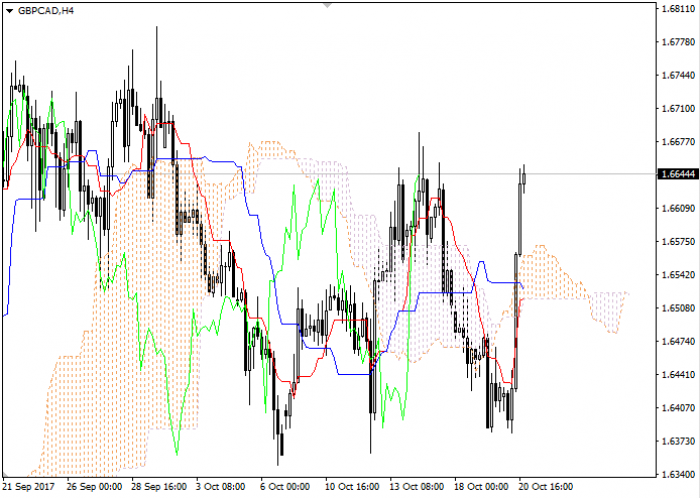Click the 3 Oct 08:00 time label

pyautogui.click(x=221, y=486)
